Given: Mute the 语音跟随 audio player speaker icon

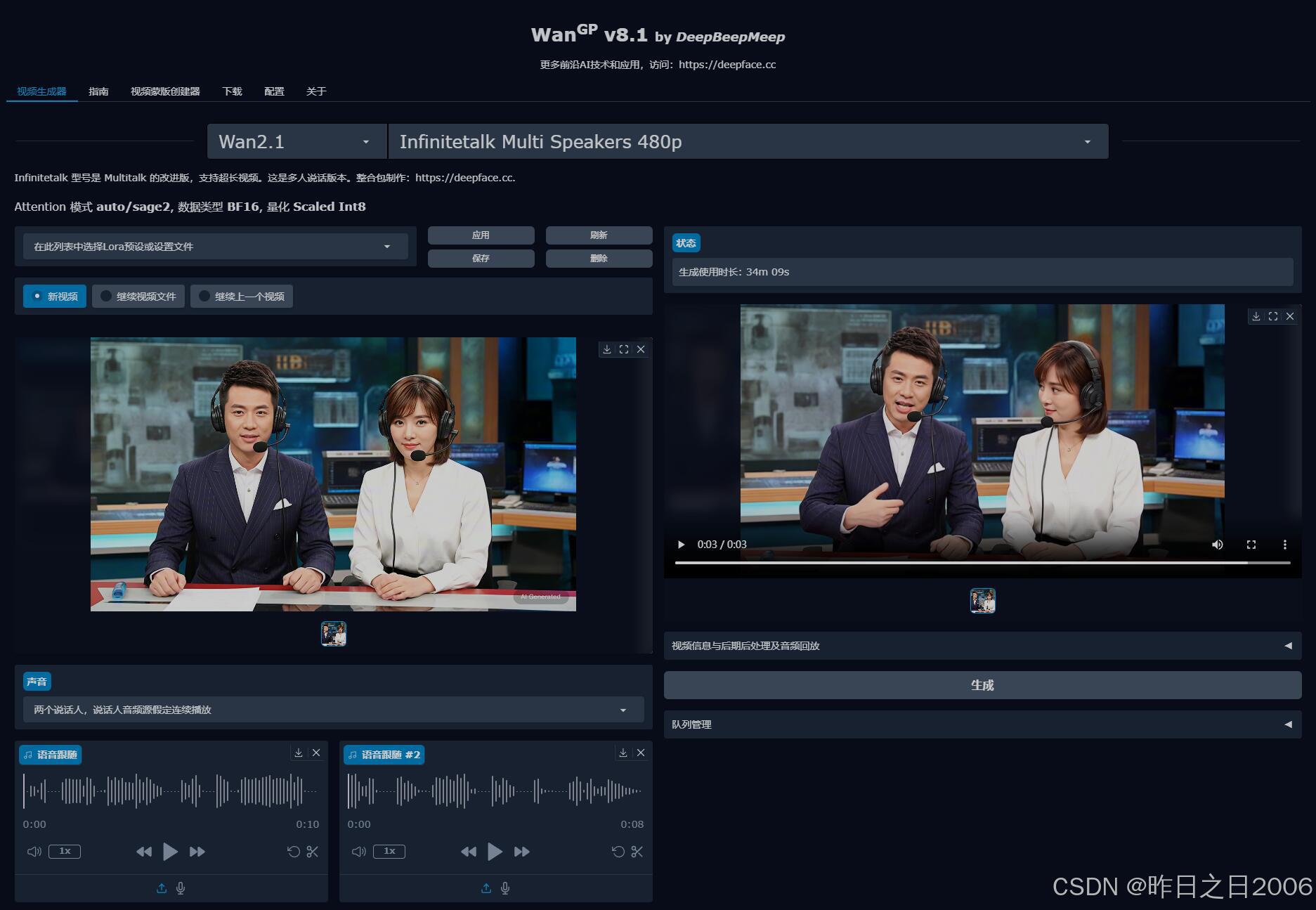Looking at the screenshot, I should point(34,851).
